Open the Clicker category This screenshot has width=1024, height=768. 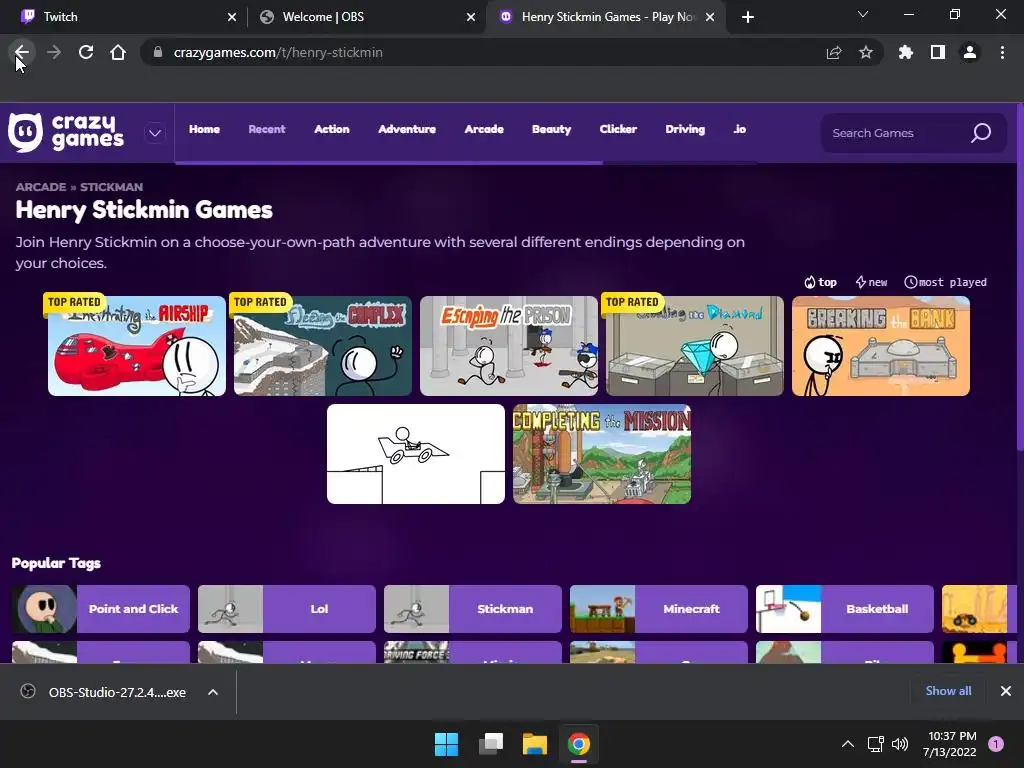click(618, 129)
